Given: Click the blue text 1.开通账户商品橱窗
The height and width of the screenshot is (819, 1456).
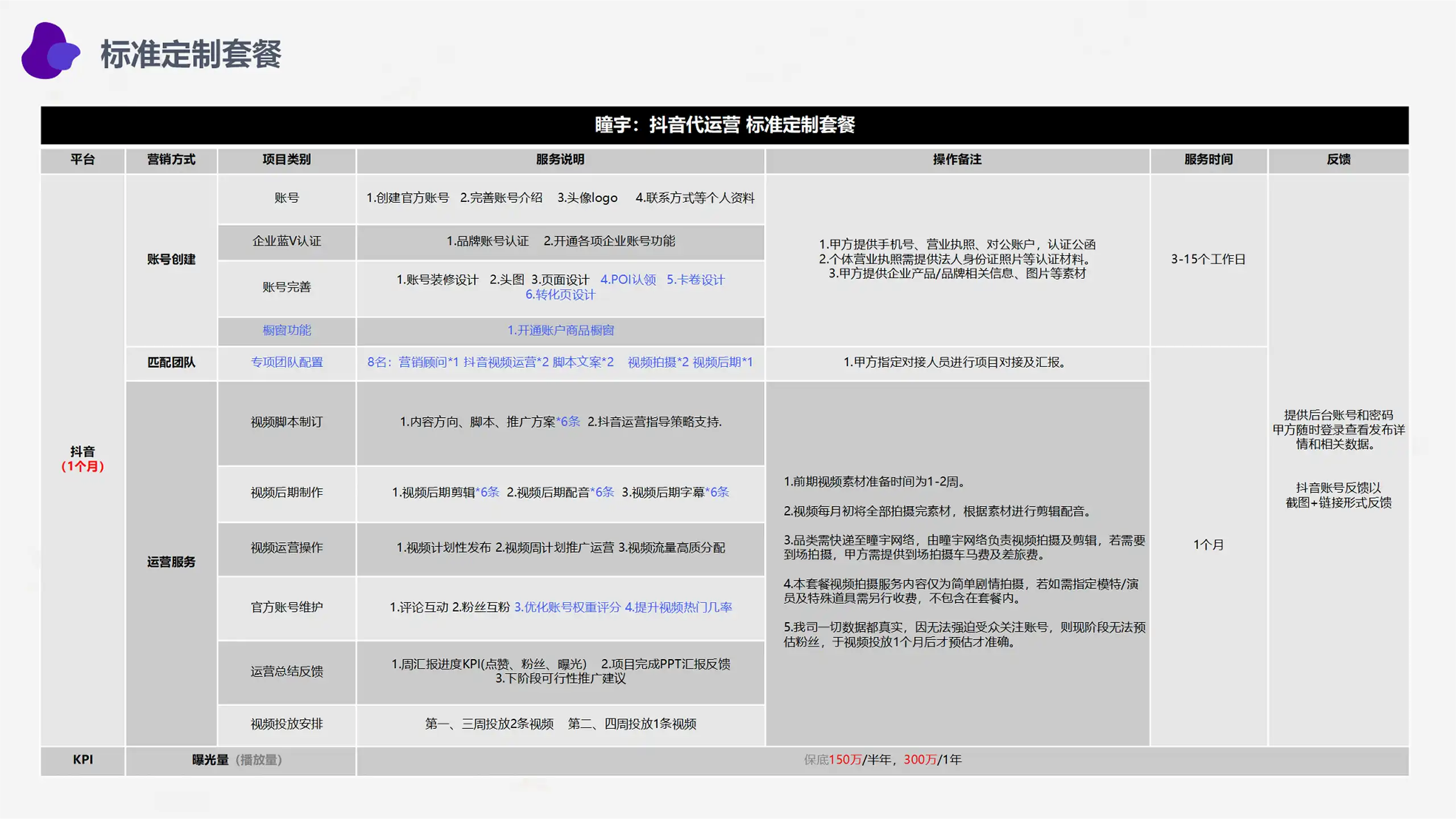Looking at the screenshot, I should click(560, 331).
